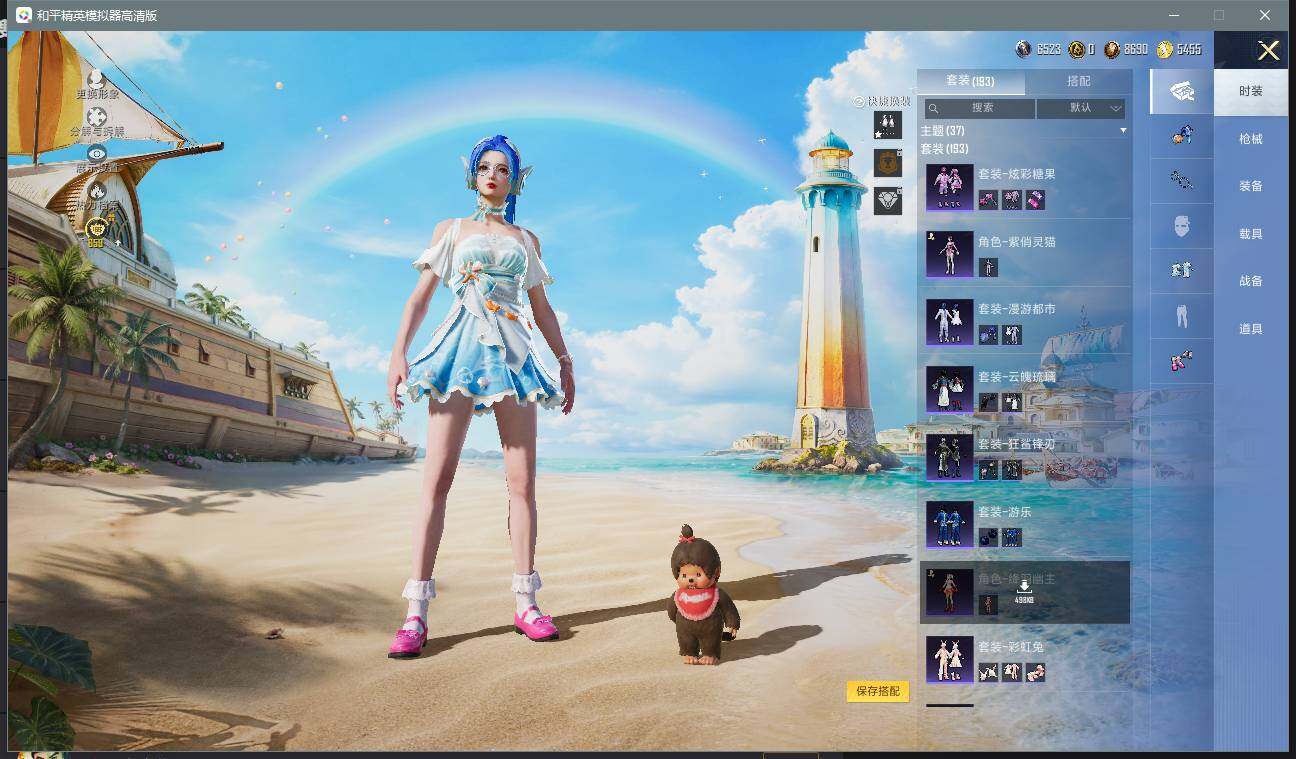Open the 分解与拆解 dismantle icon
This screenshot has width=1296, height=759.
click(x=96, y=116)
